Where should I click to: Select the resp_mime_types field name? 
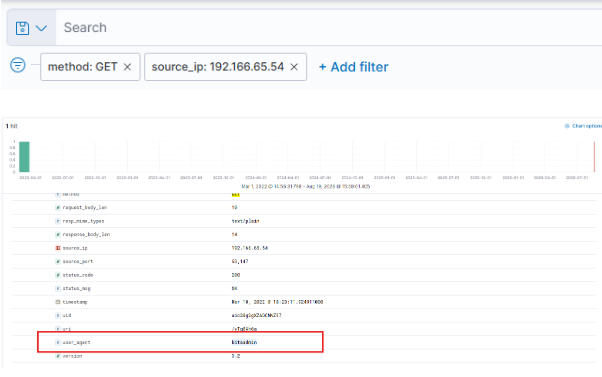click(83, 221)
